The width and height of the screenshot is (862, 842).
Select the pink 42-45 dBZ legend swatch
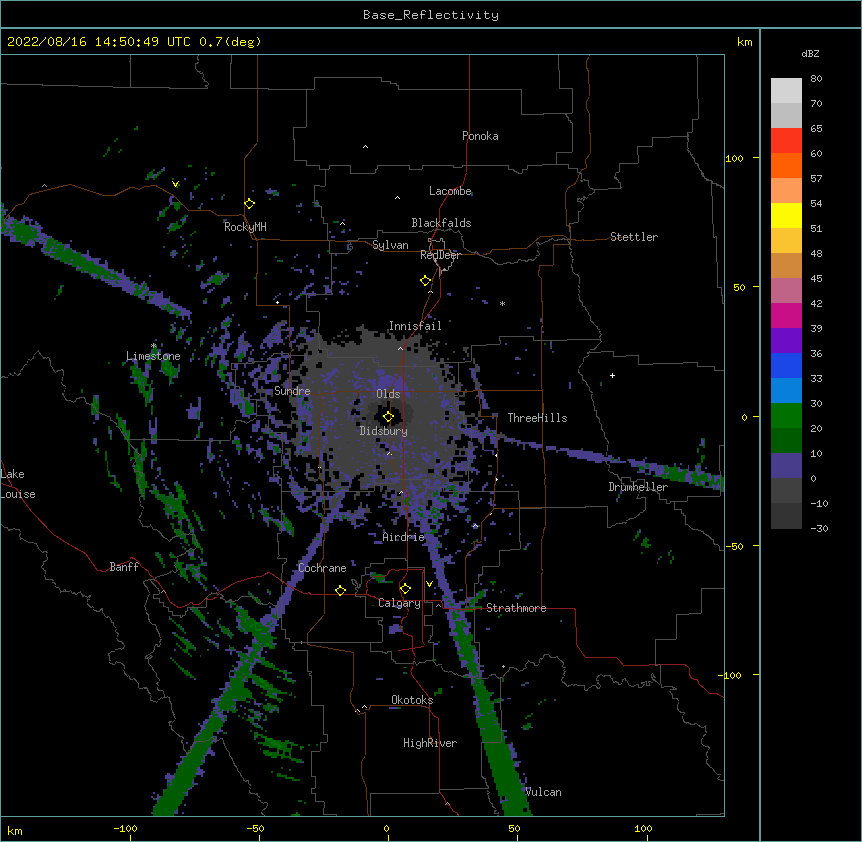click(x=786, y=290)
